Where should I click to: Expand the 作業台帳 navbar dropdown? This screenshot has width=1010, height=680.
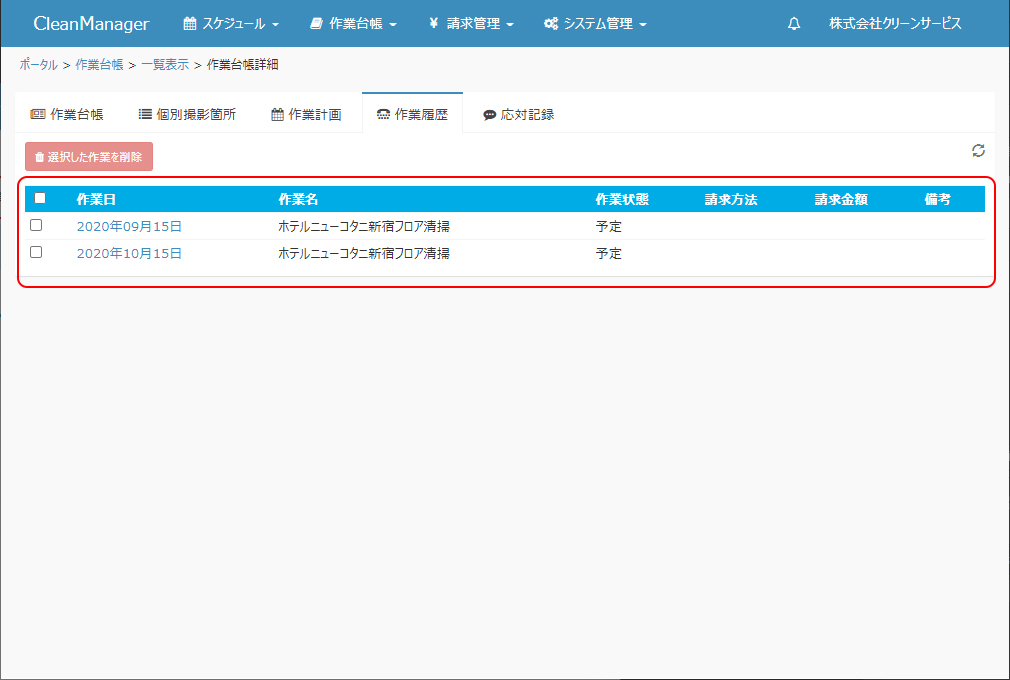tap(353, 24)
